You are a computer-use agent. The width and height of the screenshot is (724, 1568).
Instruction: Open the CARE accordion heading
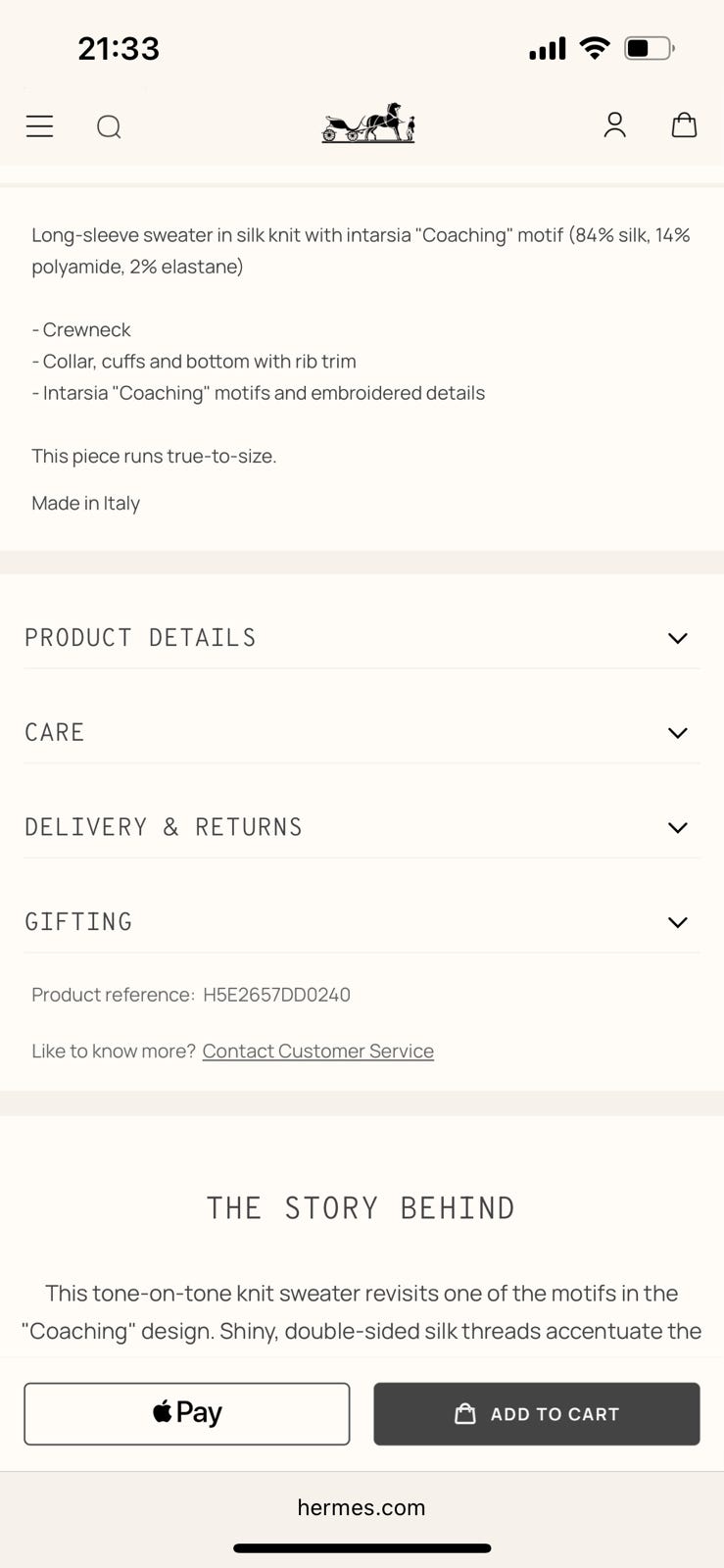point(55,733)
